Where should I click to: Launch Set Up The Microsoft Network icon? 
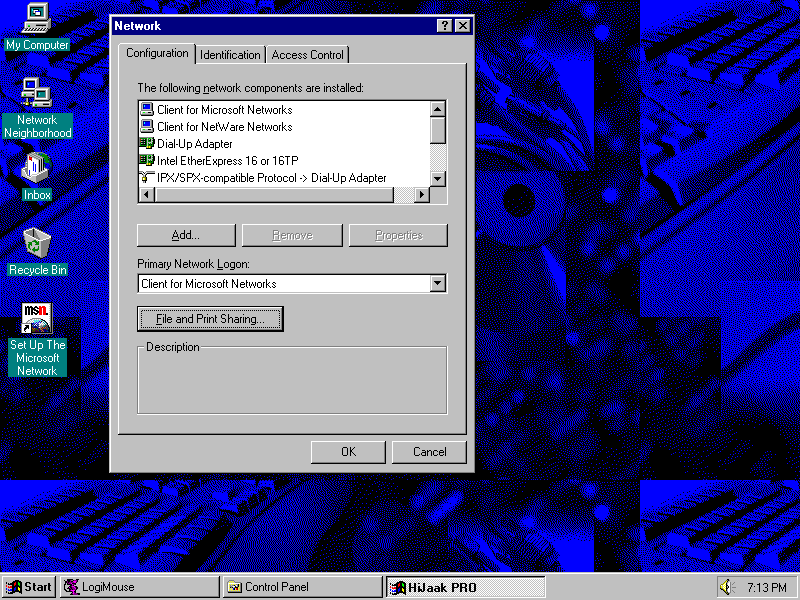point(37,319)
